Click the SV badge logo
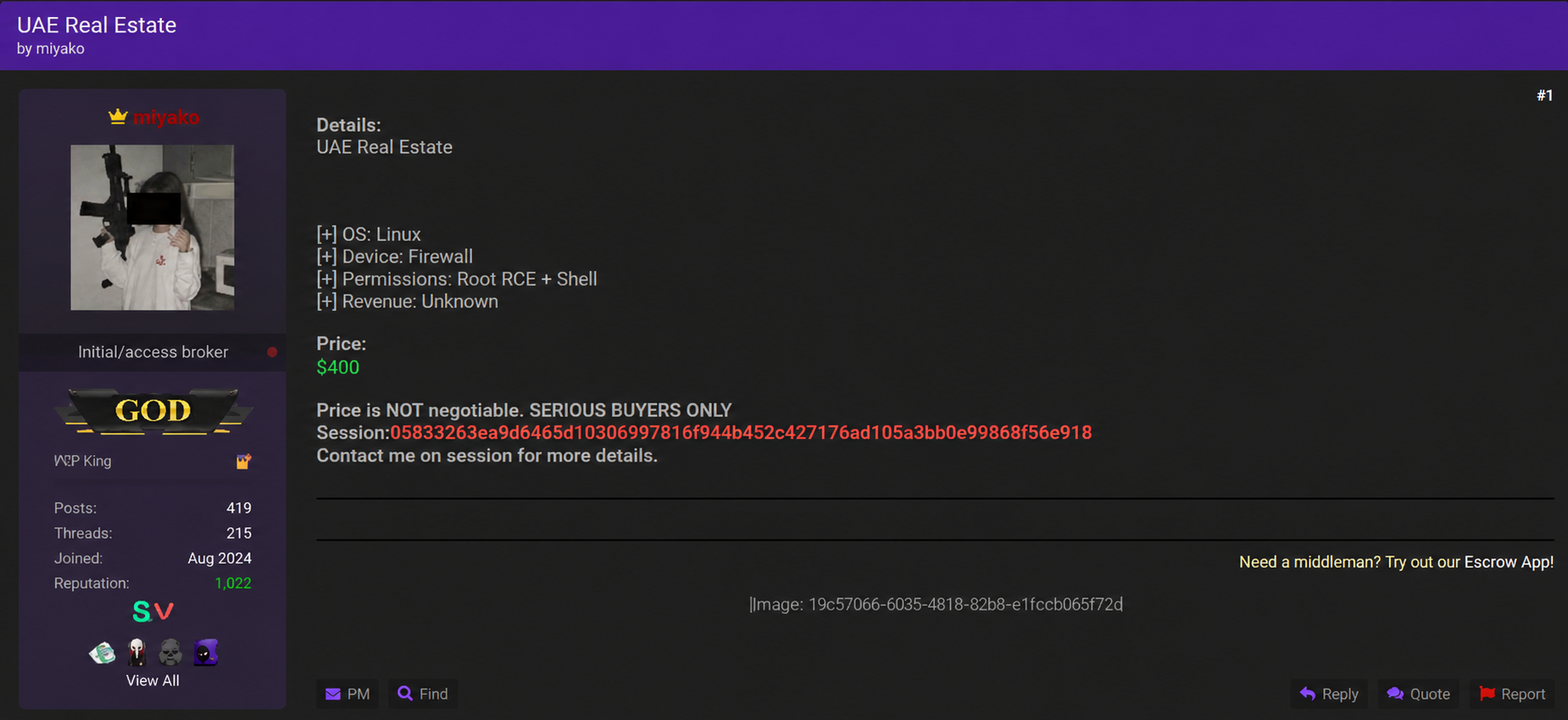Image resolution: width=1568 pixels, height=720 pixels. (153, 611)
